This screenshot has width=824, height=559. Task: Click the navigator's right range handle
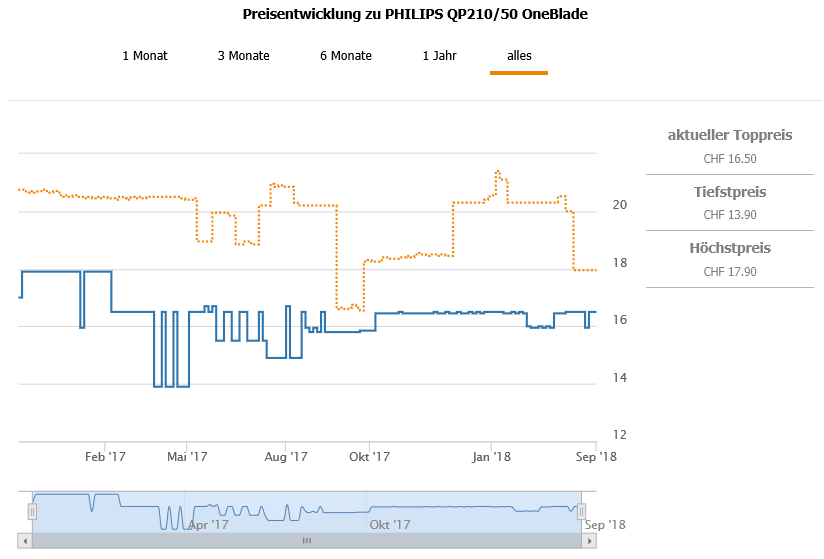pyautogui.click(x=581, y=511)
